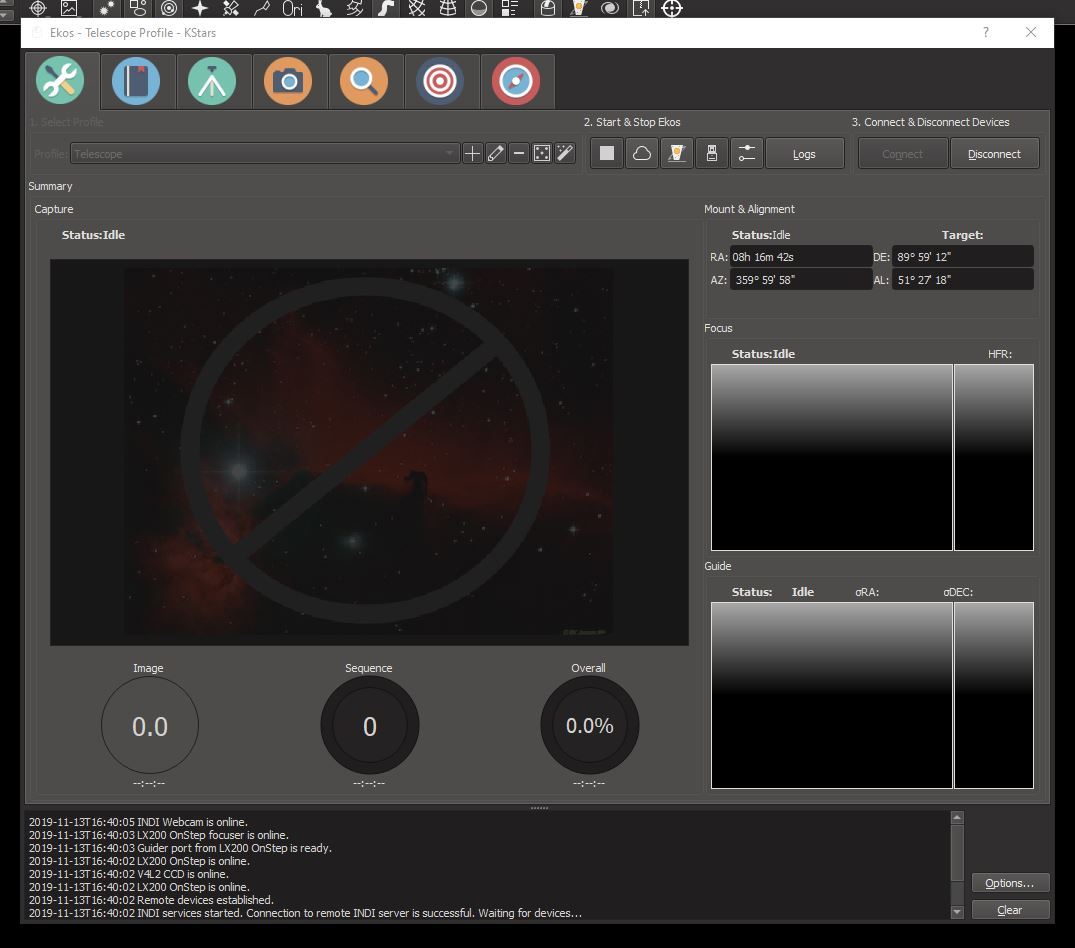
Task: Switch to the Scheduler tab with notebook icon
Action: [136, 81]
